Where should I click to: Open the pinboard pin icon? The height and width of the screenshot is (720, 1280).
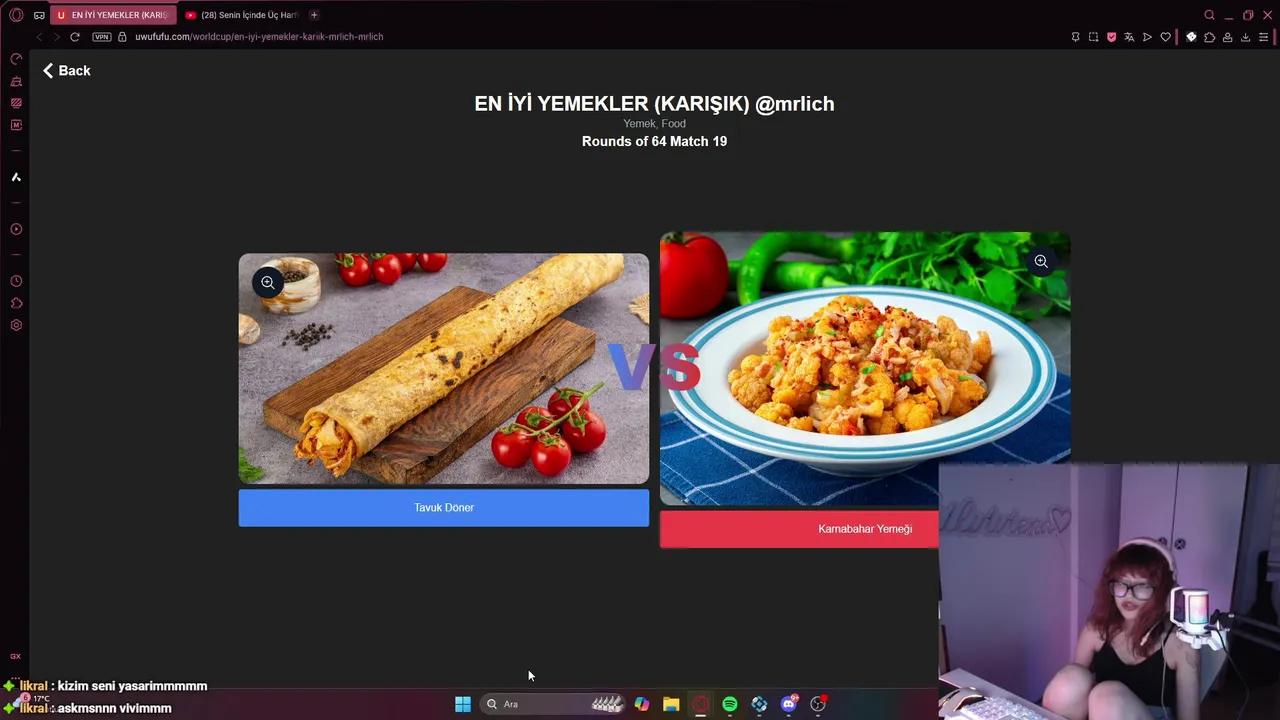click(1075, 37)
